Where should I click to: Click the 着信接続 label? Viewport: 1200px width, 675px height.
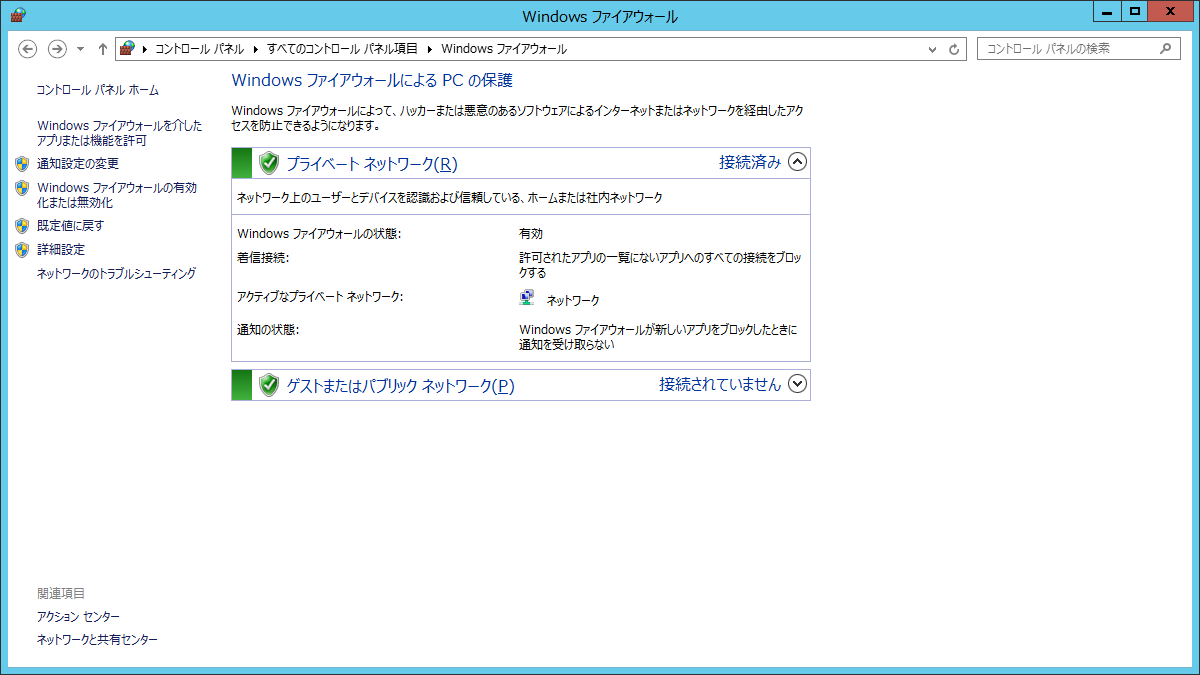pos(263,258)
